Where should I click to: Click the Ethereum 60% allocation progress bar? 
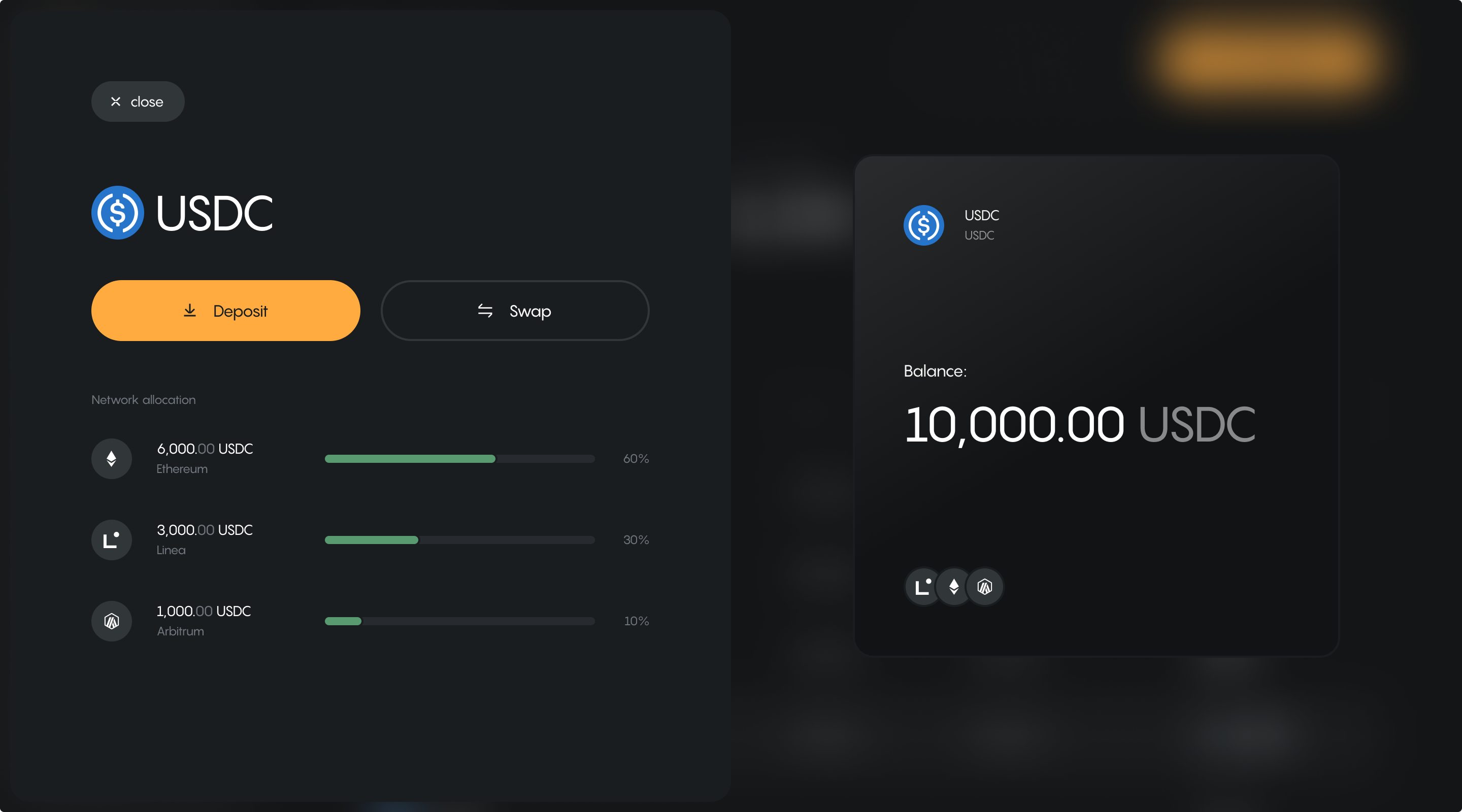pos(459,458)
